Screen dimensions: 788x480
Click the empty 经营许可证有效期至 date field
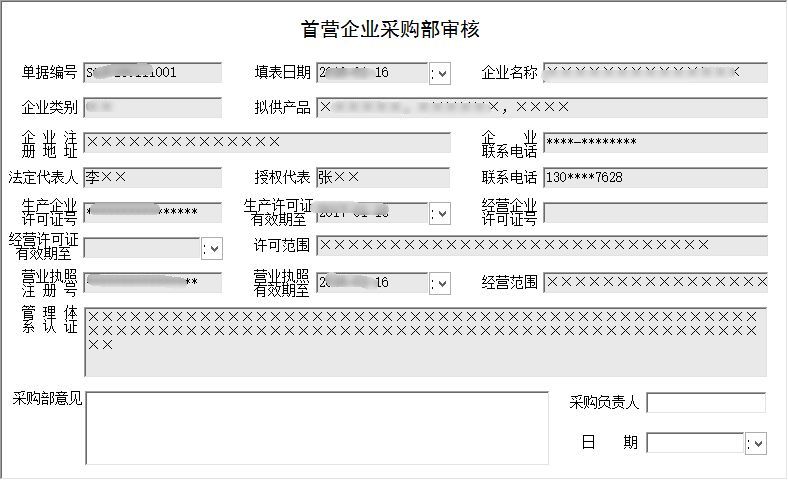tap(142, 248)
